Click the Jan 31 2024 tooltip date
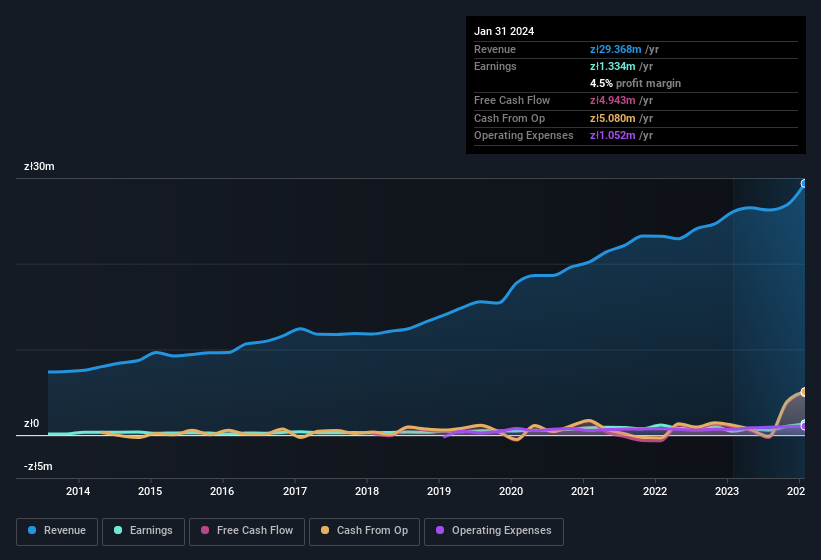 504,31
